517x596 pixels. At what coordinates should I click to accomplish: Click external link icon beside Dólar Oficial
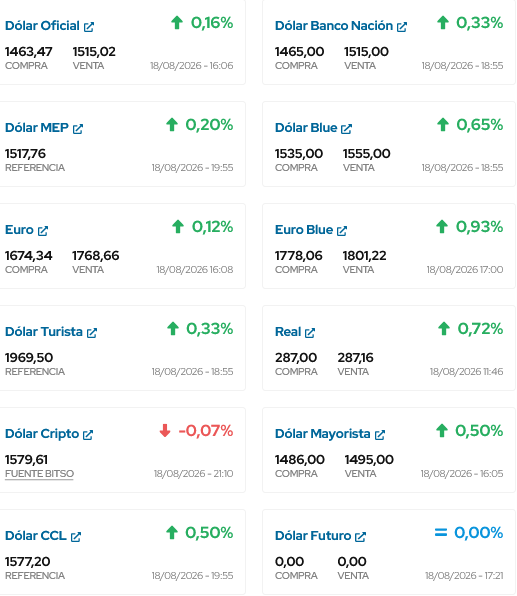89,27
